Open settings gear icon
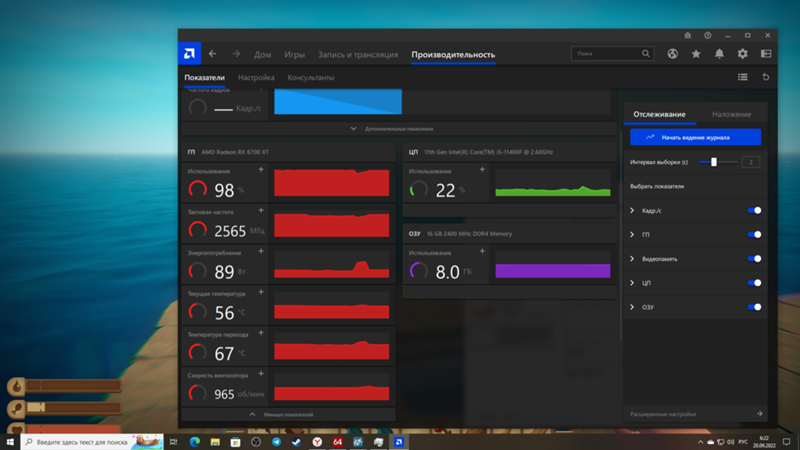The height and width of the screenshot is (450, 800). tap(742, 54)
